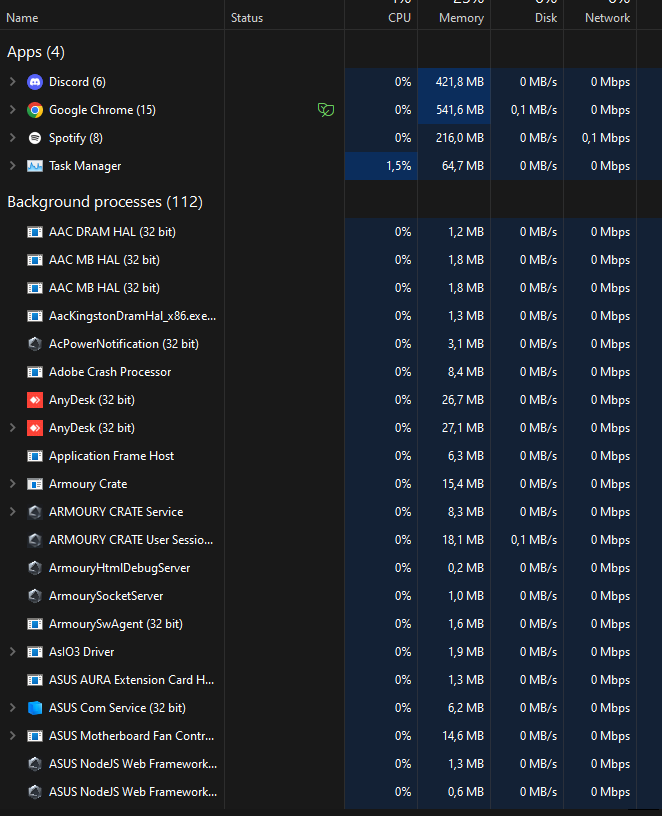Image resolution: width=662 pixels, height=816 pixels.
Task: Click the Adobe Crash Processor icon
Action: [35, 372]
